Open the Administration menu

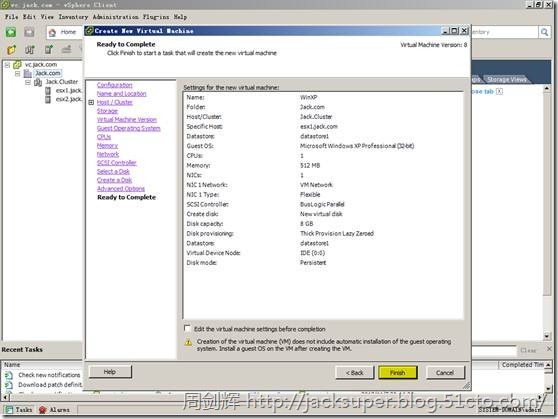click(116, 17)
